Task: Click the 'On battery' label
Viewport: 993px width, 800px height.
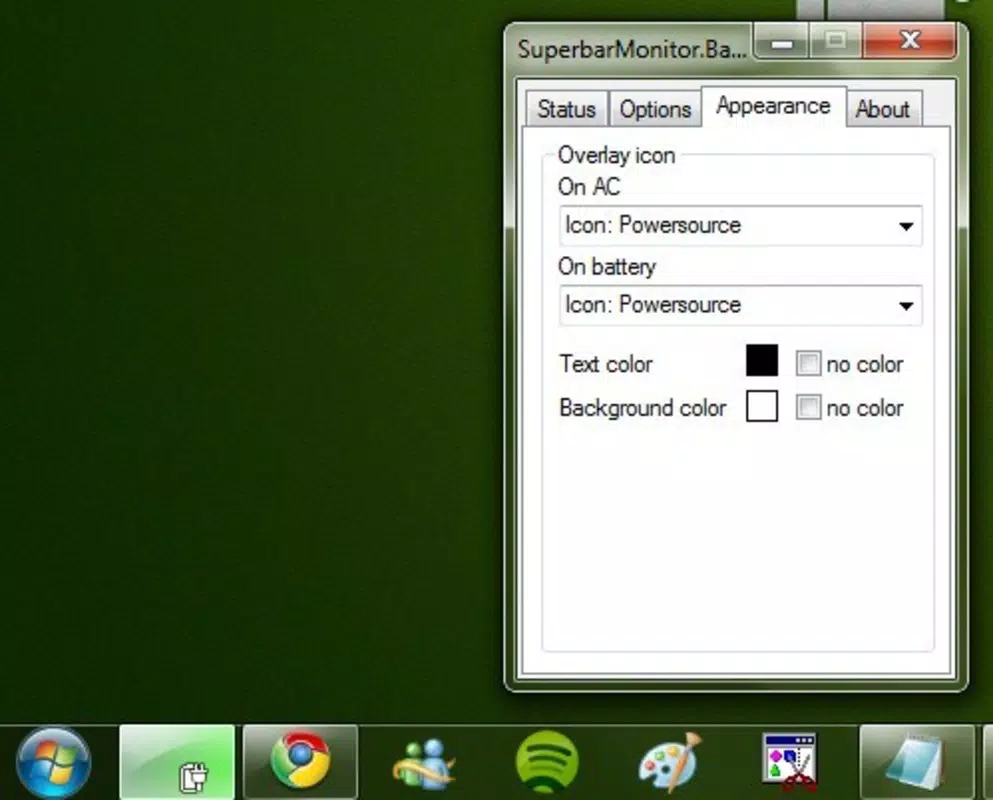Action: point(607,267)
